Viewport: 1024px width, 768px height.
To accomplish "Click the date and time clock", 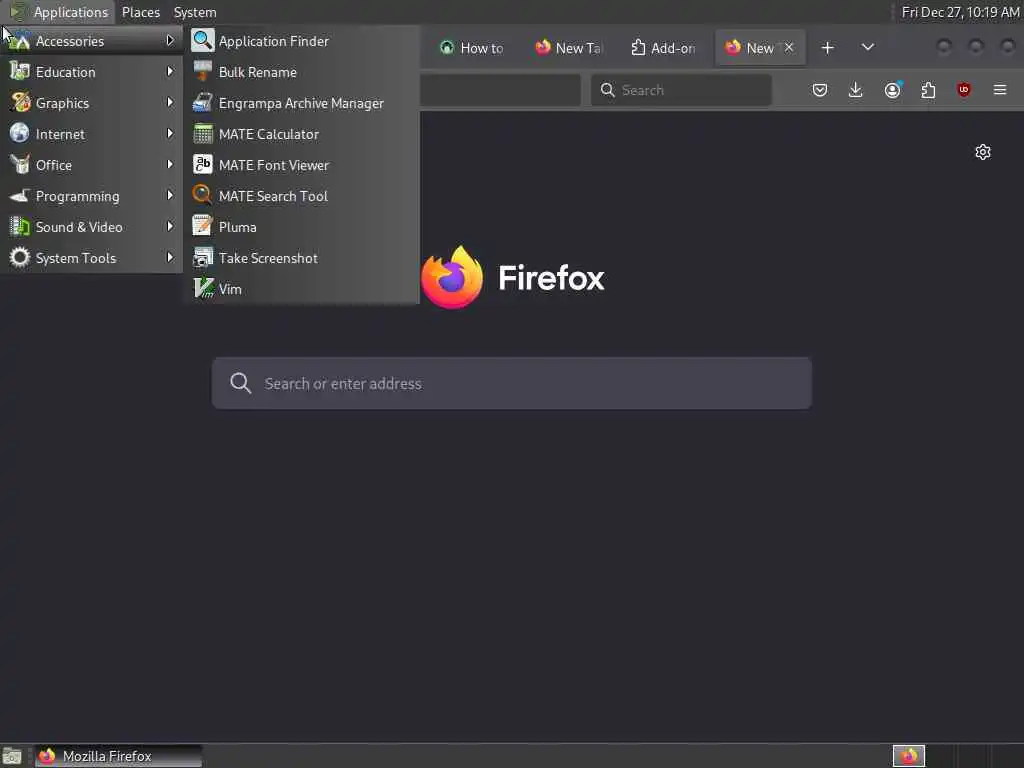I will (960, 12).
